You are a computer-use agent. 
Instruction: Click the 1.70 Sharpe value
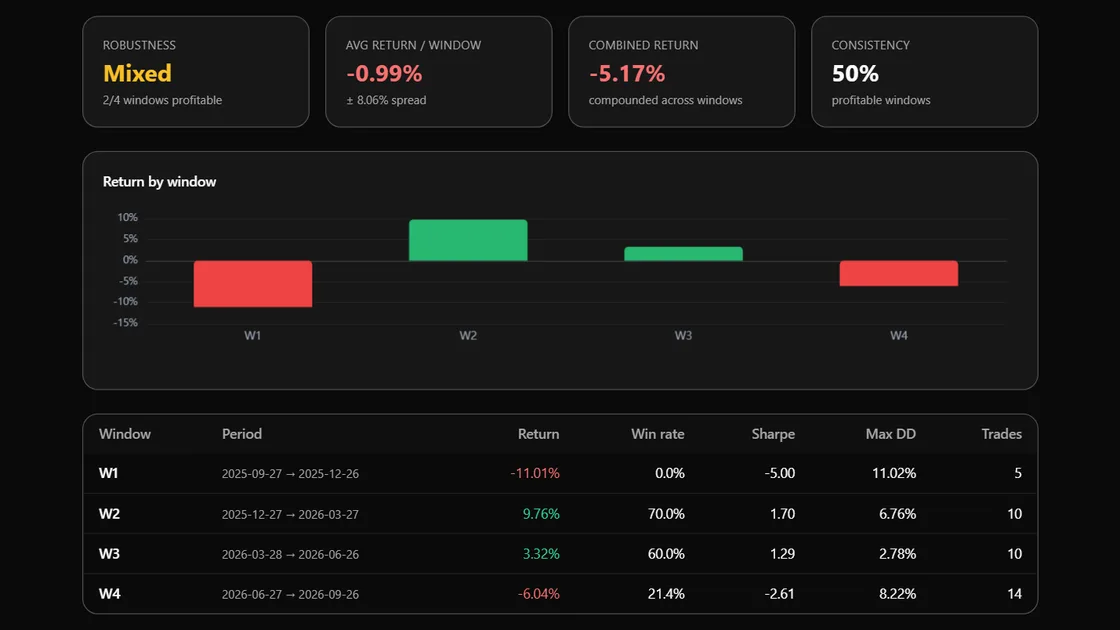[x=782, y=514]
